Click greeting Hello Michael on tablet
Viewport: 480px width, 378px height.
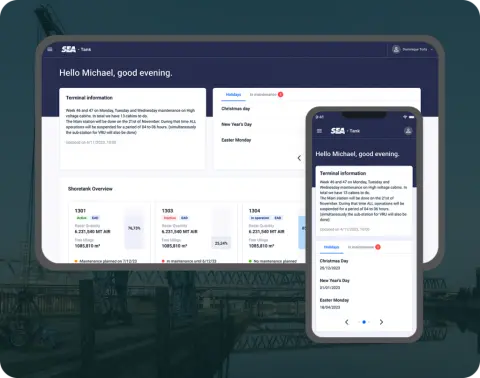116,73
